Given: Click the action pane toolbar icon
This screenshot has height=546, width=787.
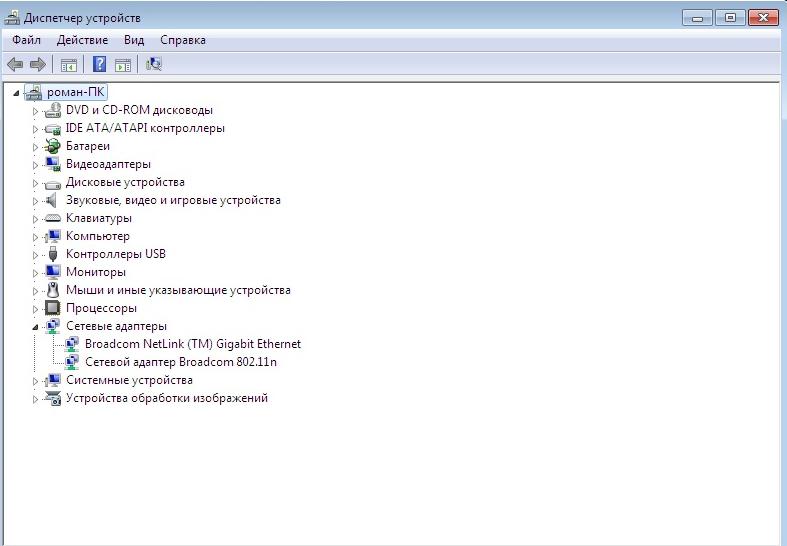Looking at the screenshot, I should (123, 65).
